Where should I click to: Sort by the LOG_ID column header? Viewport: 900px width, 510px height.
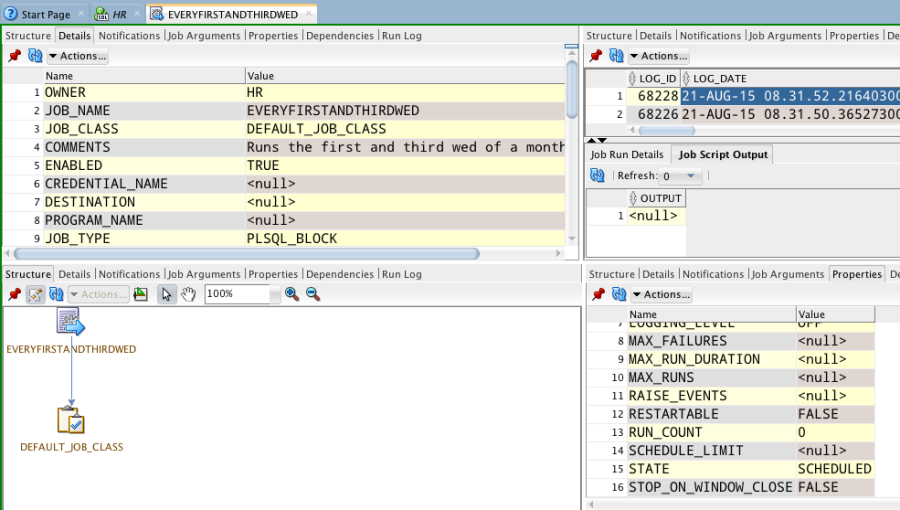click(653, 79)
